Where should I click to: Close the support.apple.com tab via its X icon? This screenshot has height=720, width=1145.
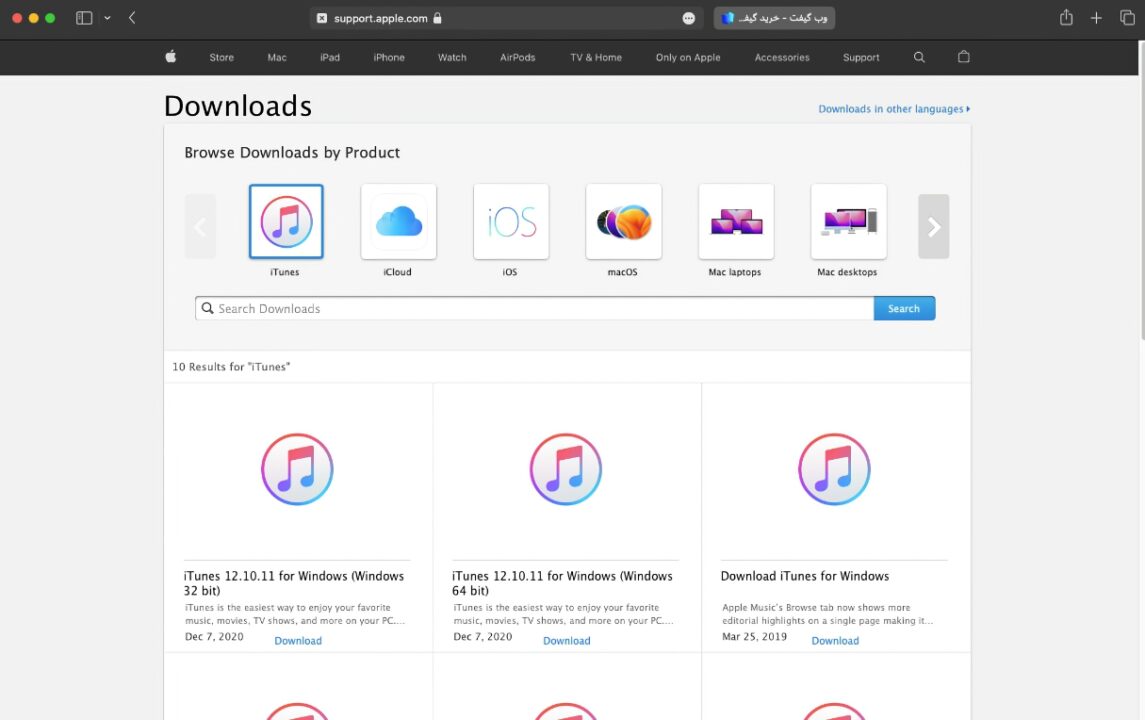coord(322,18)
